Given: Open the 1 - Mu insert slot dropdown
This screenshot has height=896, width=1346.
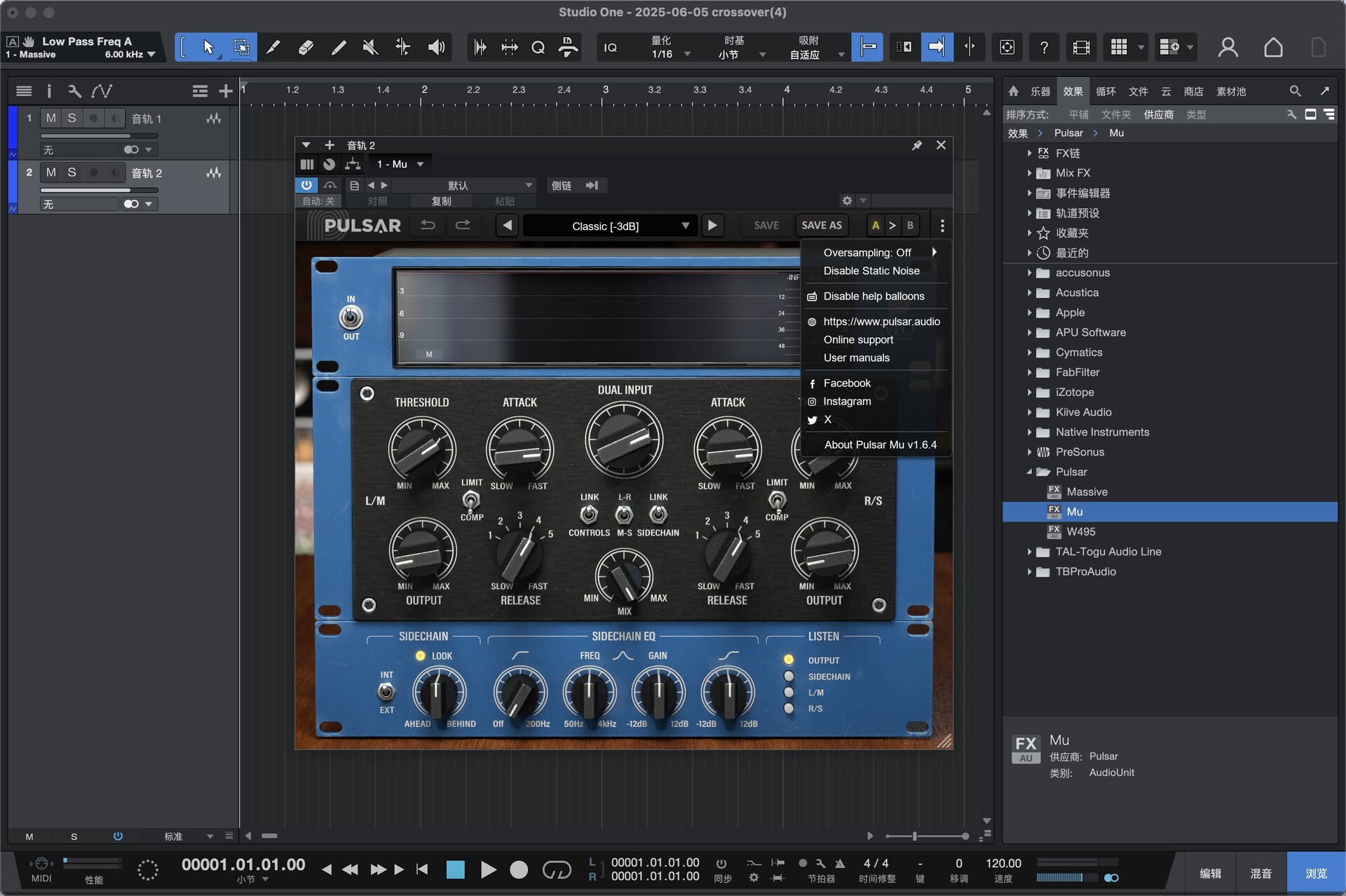Looking at the screenshot, I should click(400, 164).
